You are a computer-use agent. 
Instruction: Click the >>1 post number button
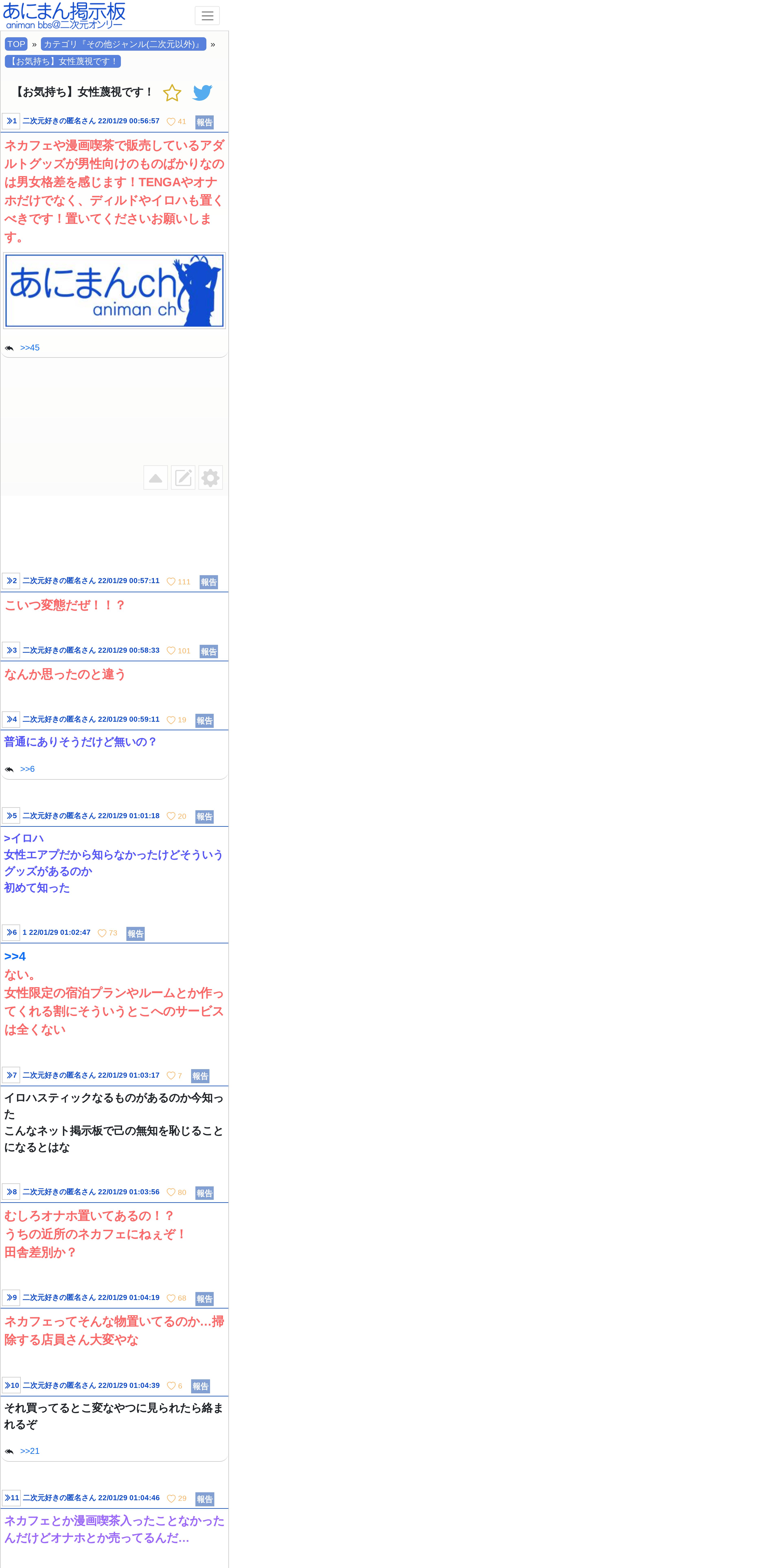tap(11, 121)
